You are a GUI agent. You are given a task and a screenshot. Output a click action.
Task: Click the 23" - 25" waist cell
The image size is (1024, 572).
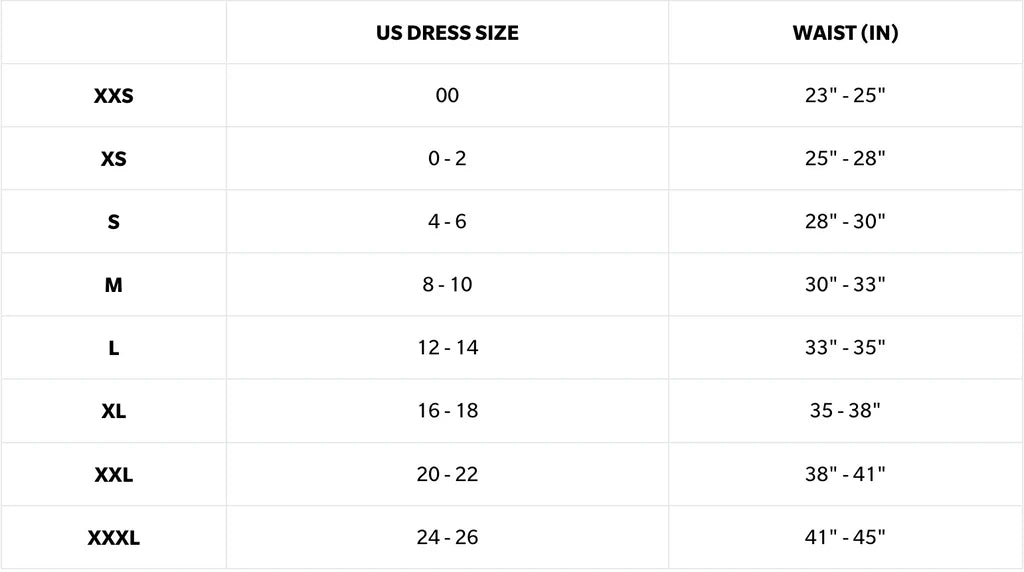[x=845, y=95]
